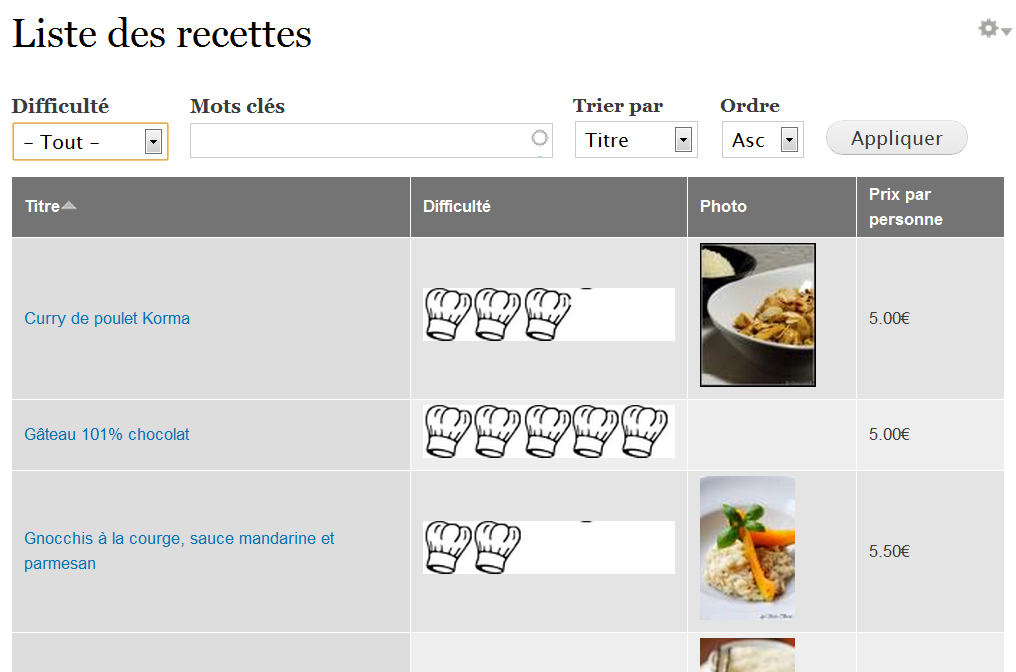This screenshot has width=1016, height=672.
Task: Click the Curry de poulet Korma photo
Action: pyautogui.click(x=758, y=315)
